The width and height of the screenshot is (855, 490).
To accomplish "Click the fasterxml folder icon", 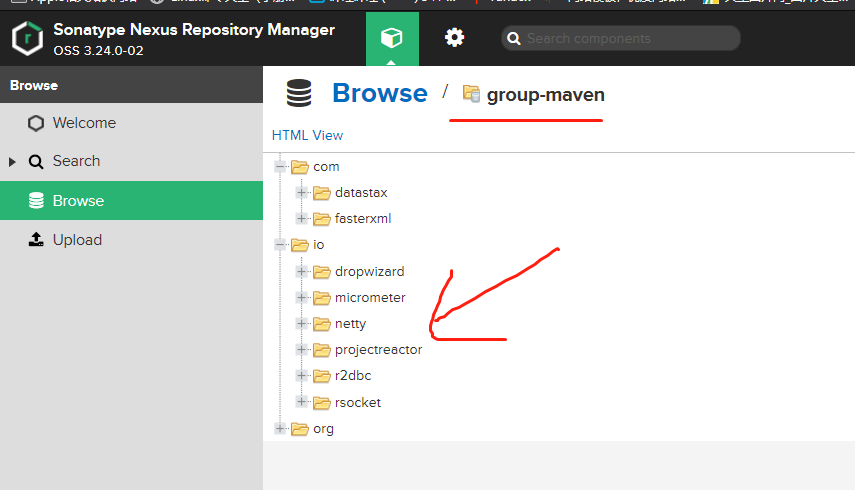I will (322, 219).
